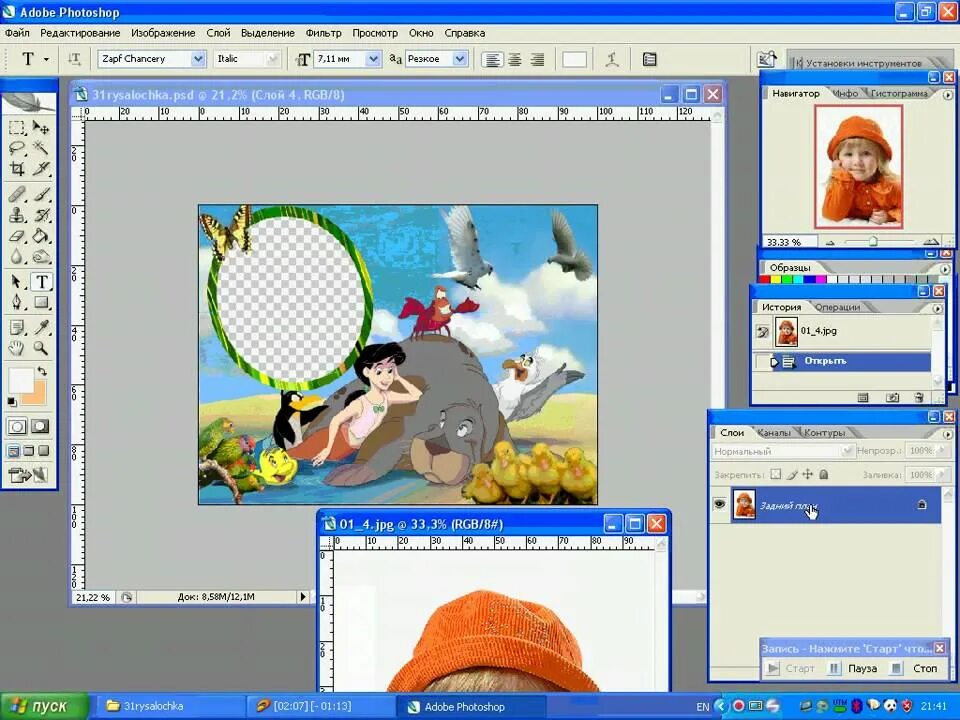Change text orientation icon in options bar
The image size is (960, 720).
point(74,59)
